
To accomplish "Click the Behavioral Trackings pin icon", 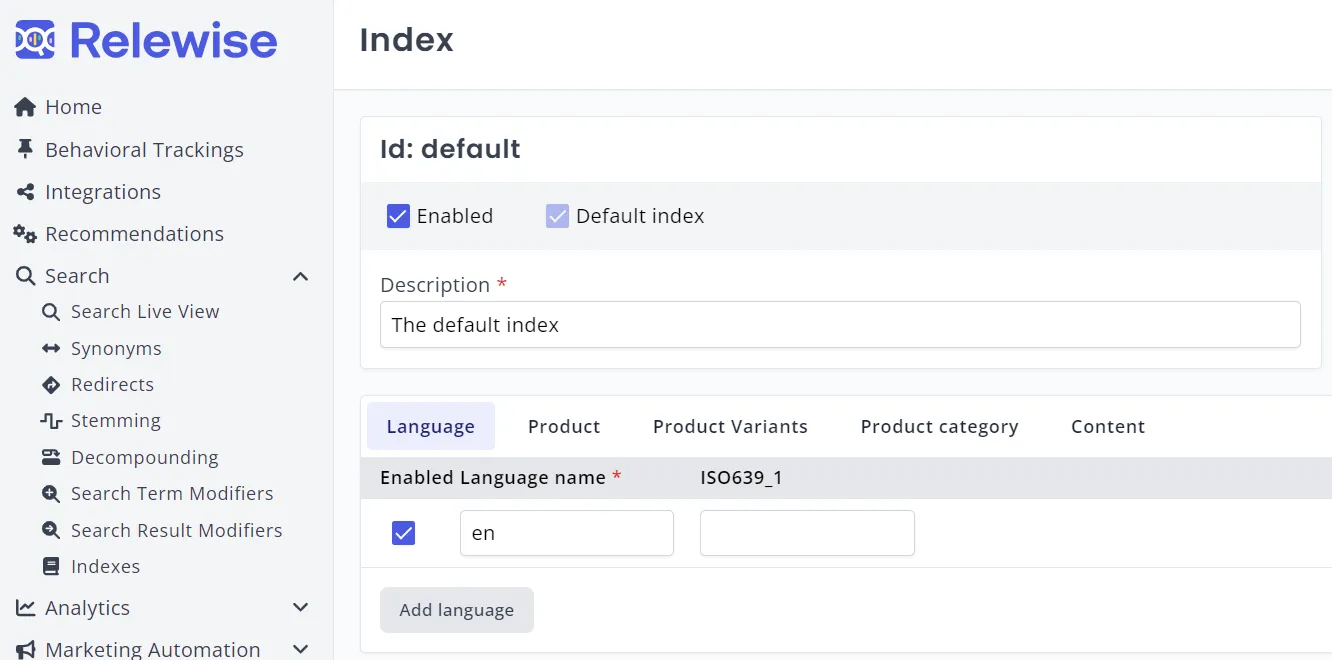I will click(25, 149).
